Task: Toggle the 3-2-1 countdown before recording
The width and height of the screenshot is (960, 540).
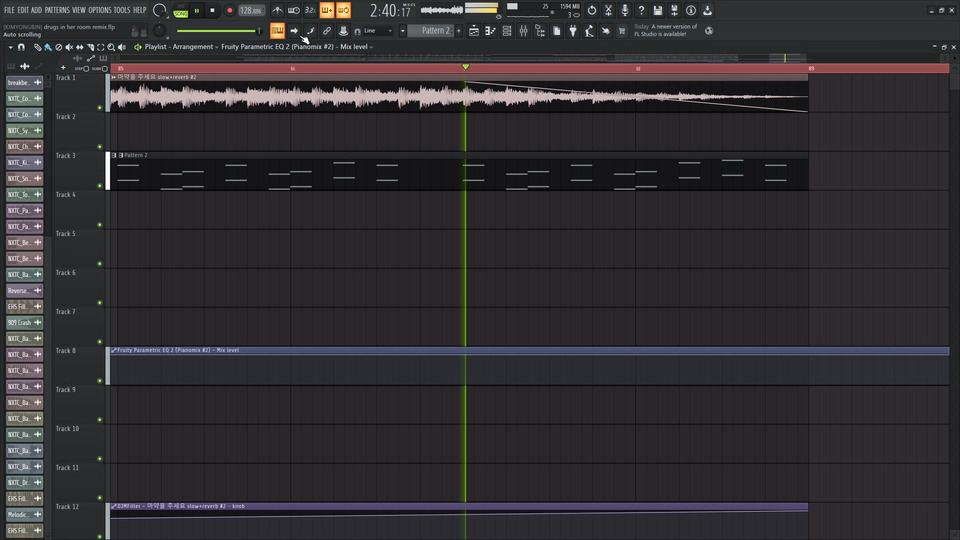Action: point(310,10)
